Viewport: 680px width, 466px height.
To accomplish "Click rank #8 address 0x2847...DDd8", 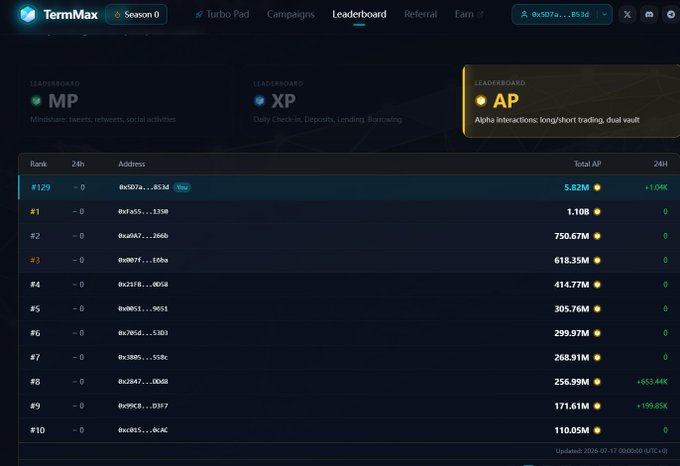I will pyautogui.click(x=143, y=381).
